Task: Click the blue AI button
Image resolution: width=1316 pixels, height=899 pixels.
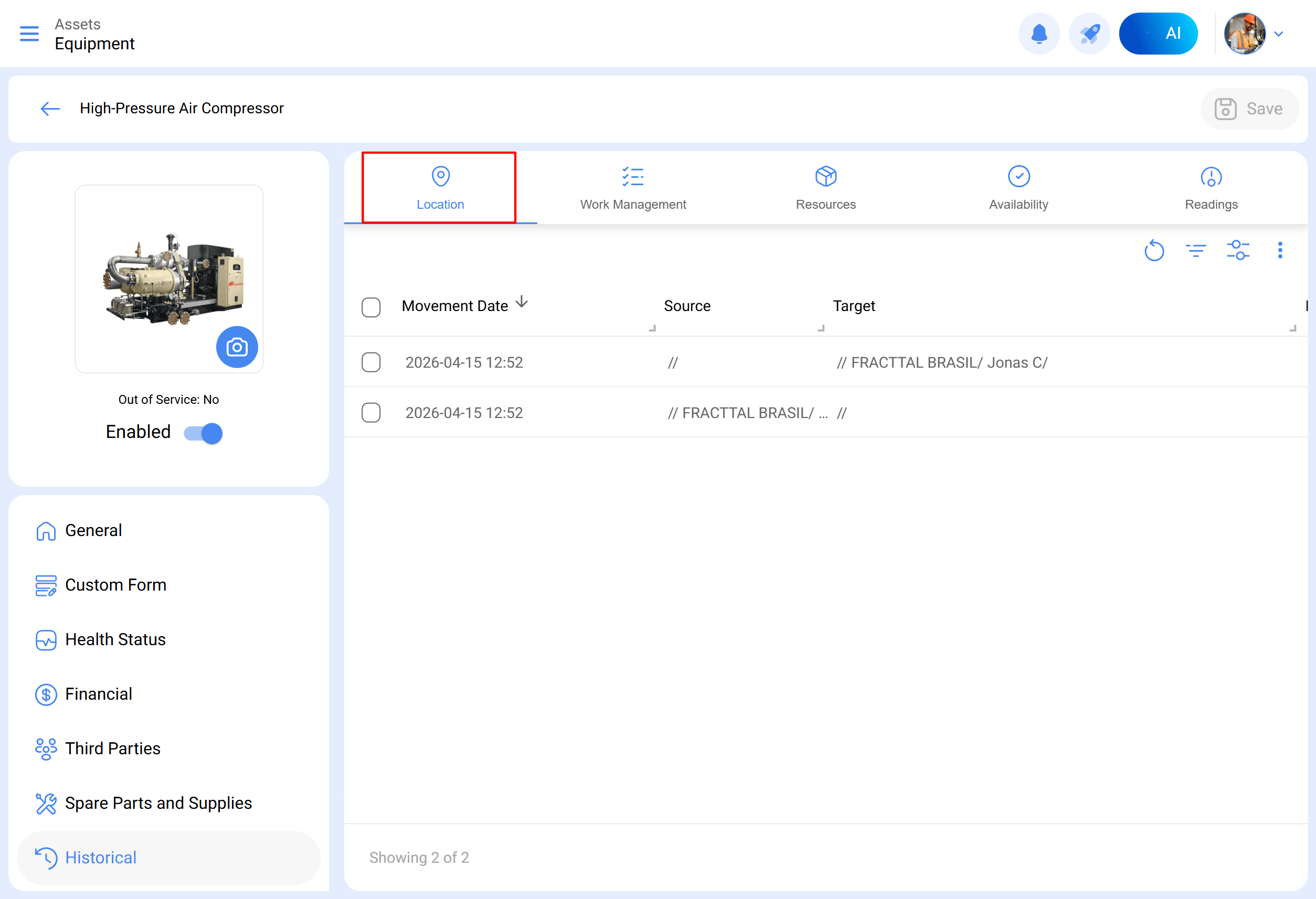Action: [x=1158, y=34]
